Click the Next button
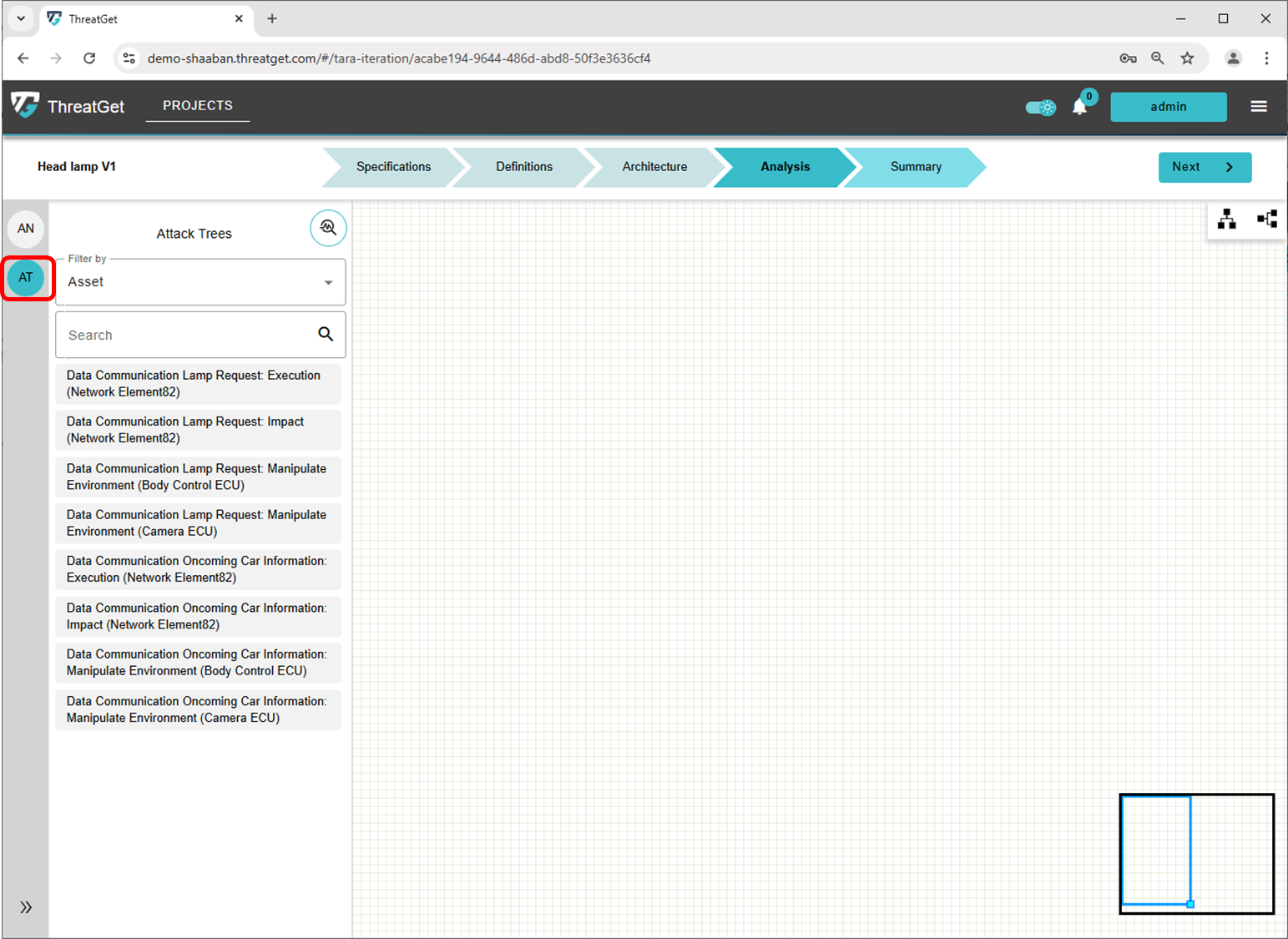The image size is (1288, 939). click(x=1204, y=167)
